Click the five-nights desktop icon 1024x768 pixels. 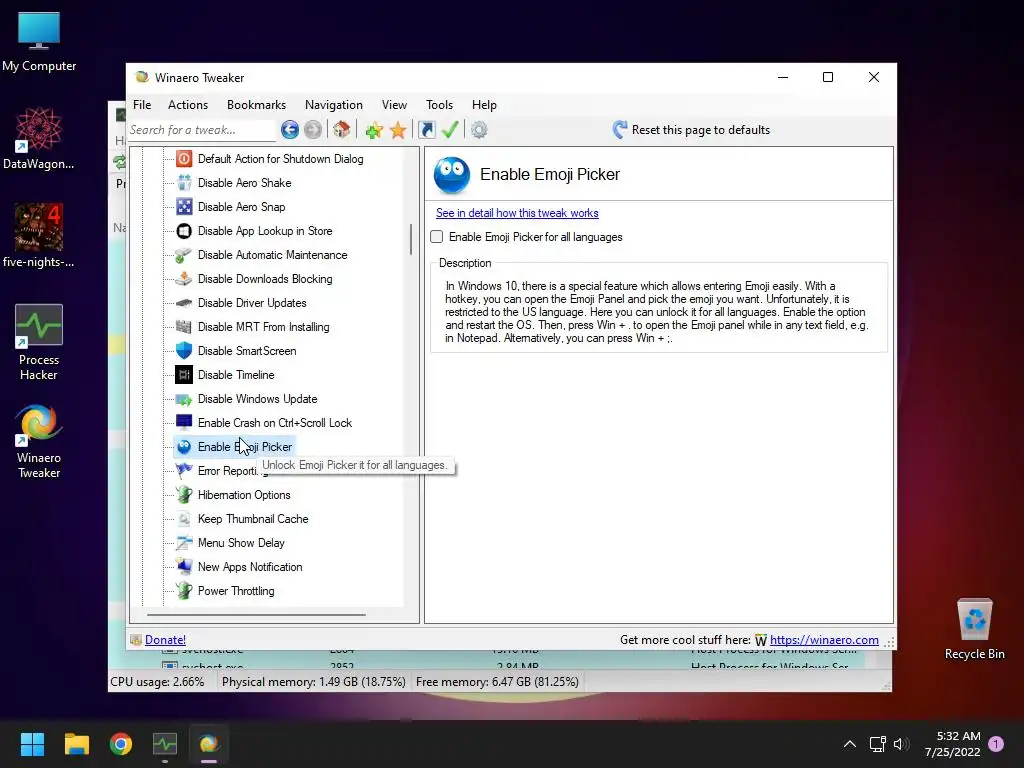tap(39, 235)
